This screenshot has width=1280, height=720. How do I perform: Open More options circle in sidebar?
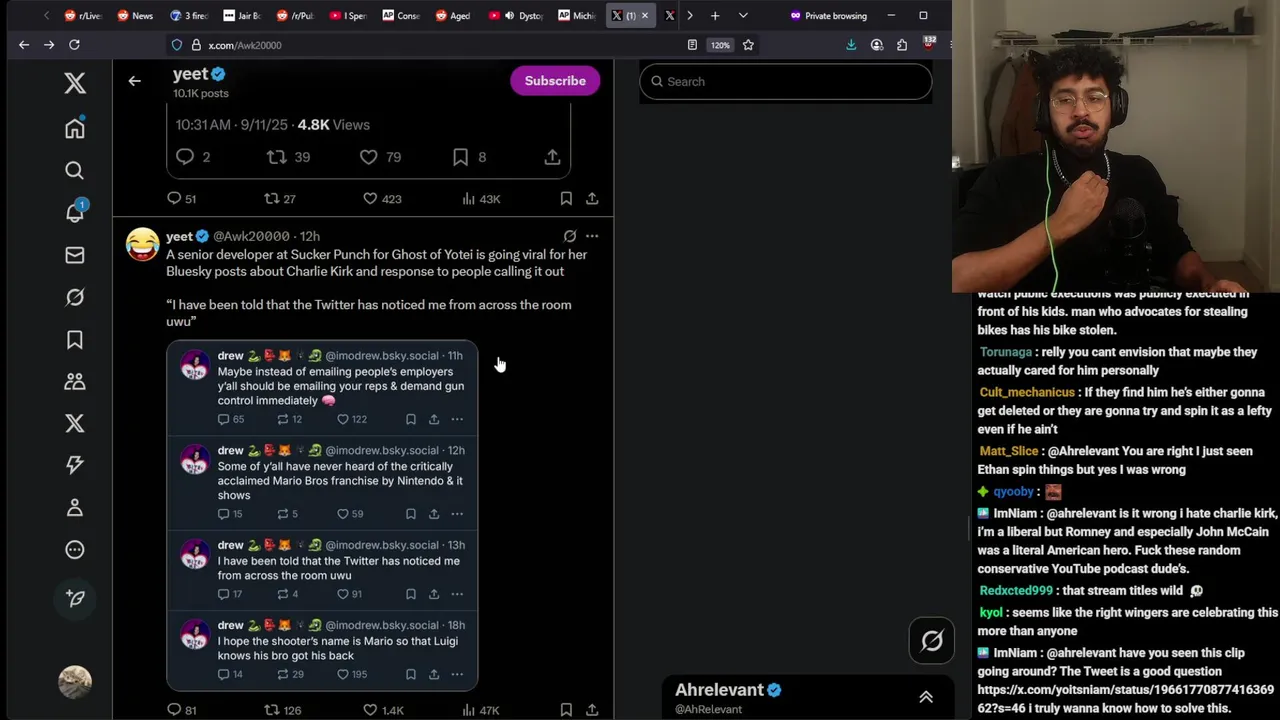click(x=75, y=549)
